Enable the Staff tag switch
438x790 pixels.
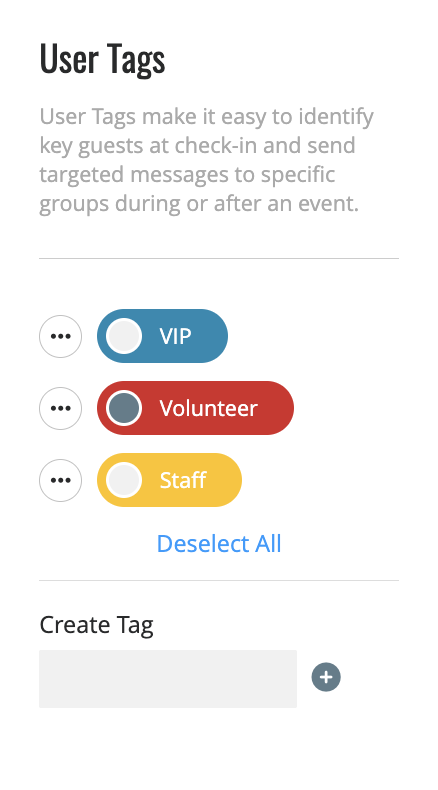124,480
